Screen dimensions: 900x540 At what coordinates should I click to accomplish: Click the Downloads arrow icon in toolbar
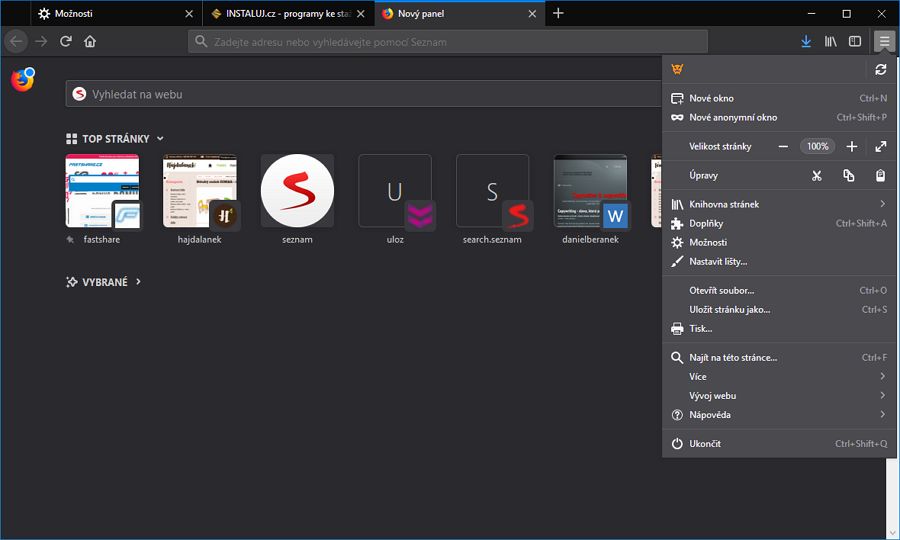[806, 41]
